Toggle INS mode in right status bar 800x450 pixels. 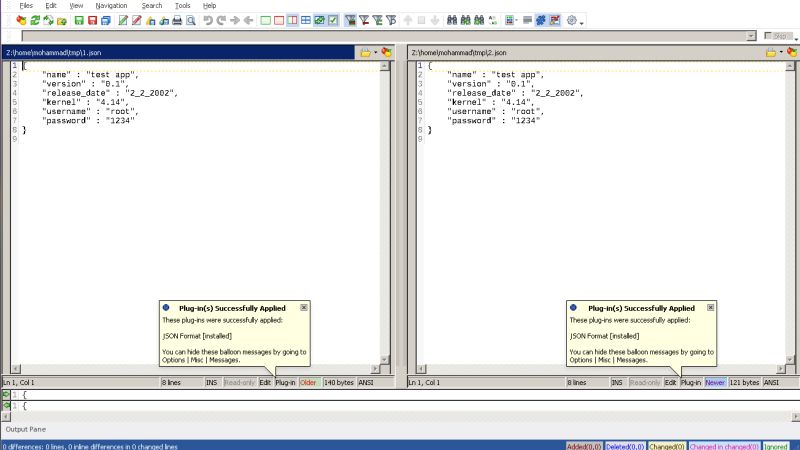[x=617, y=382]
